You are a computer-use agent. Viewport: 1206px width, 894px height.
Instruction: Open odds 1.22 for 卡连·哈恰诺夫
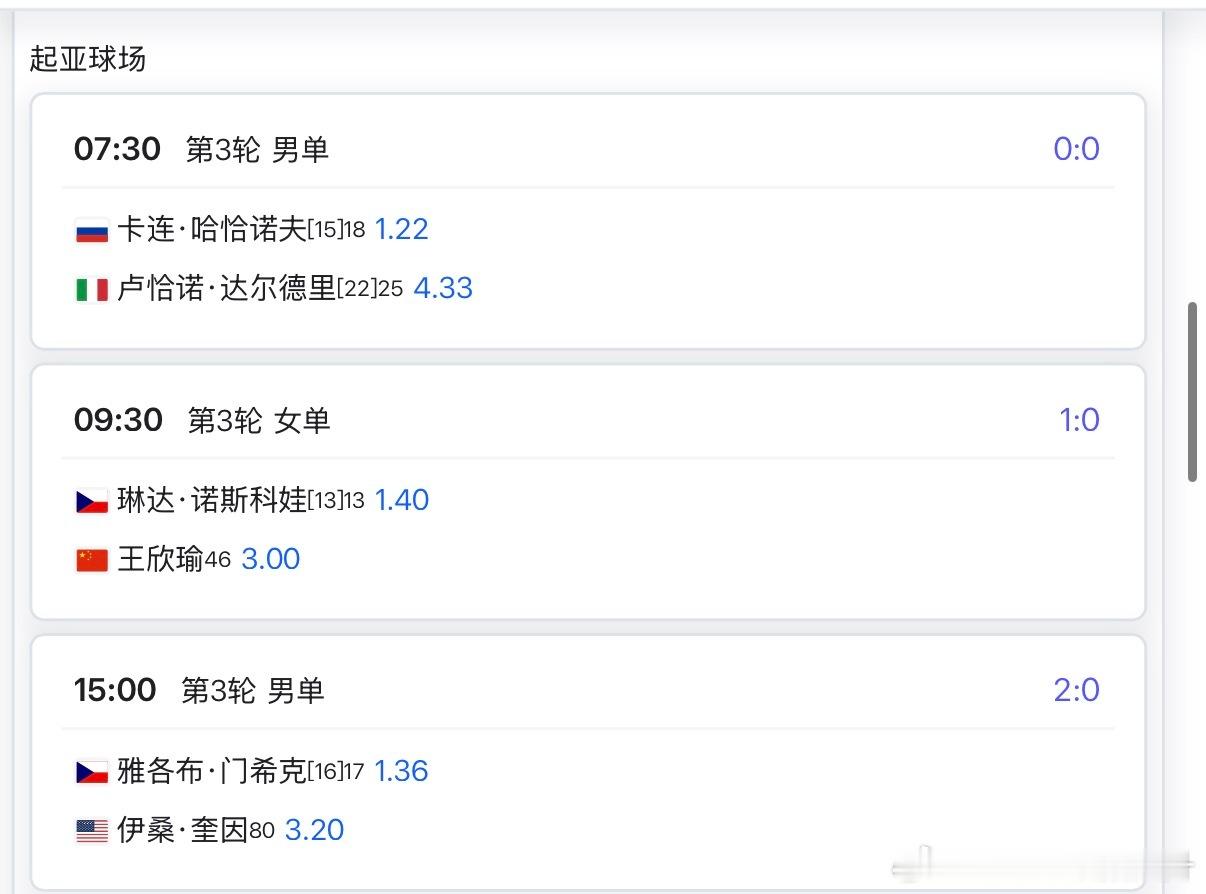[403, 229]
